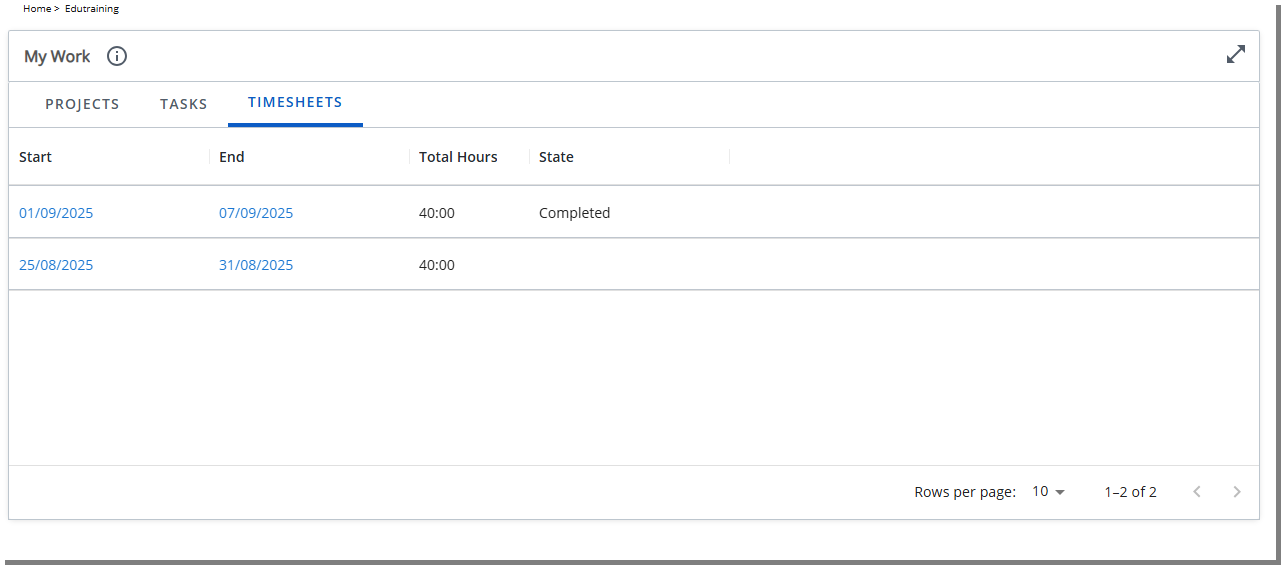Open the Tasks tab
Screen dimensions: 1281x565
(184, 104)
